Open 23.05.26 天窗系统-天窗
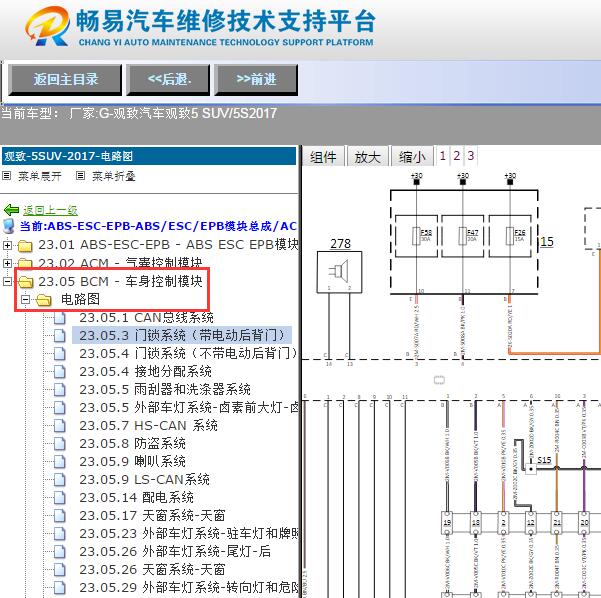Screen dimensions: 601x598 152,570
